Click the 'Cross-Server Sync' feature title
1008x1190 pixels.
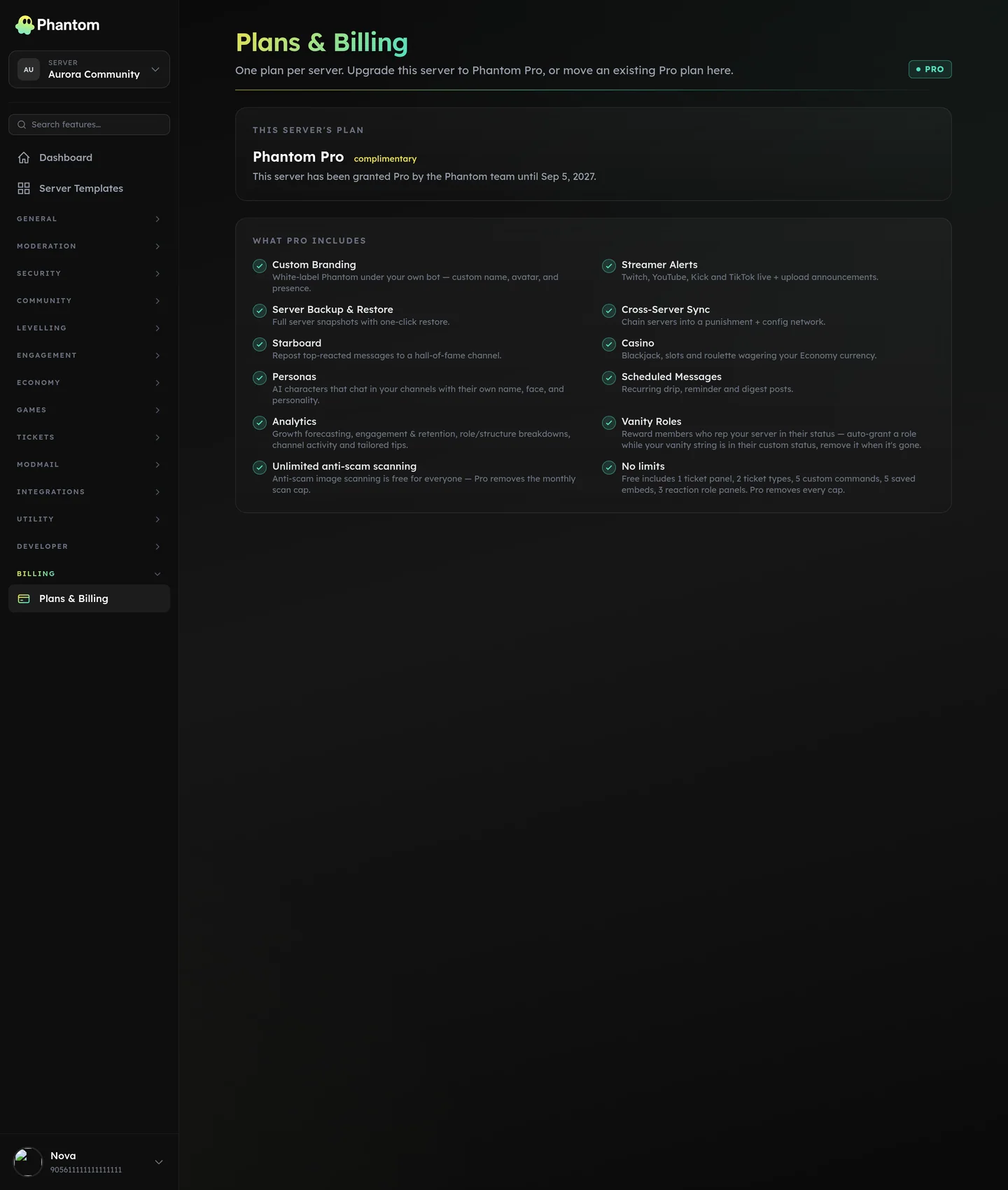(x=666, y=309)
